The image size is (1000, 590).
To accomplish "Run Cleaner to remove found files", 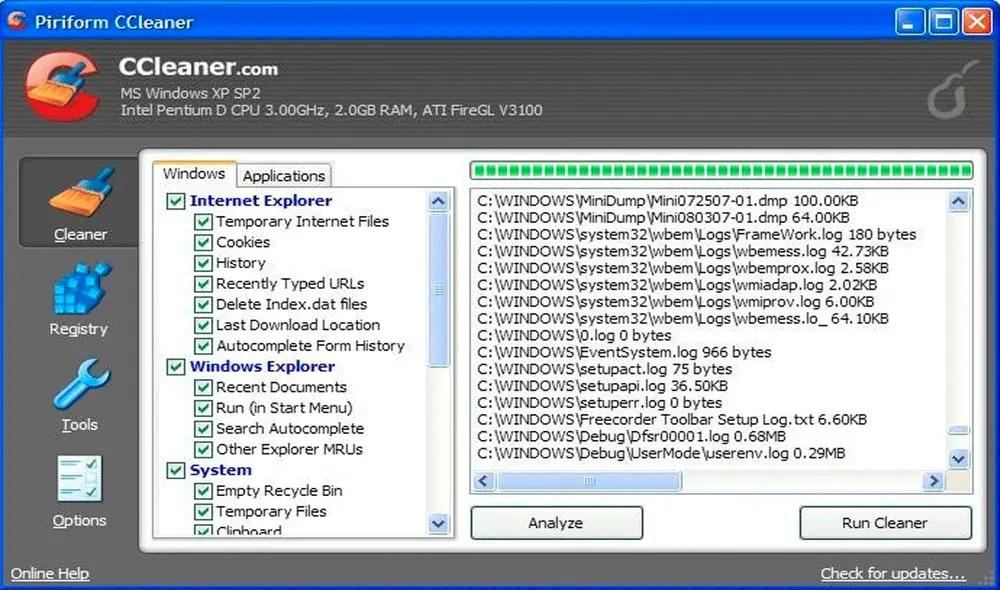I will pos(884,522).
